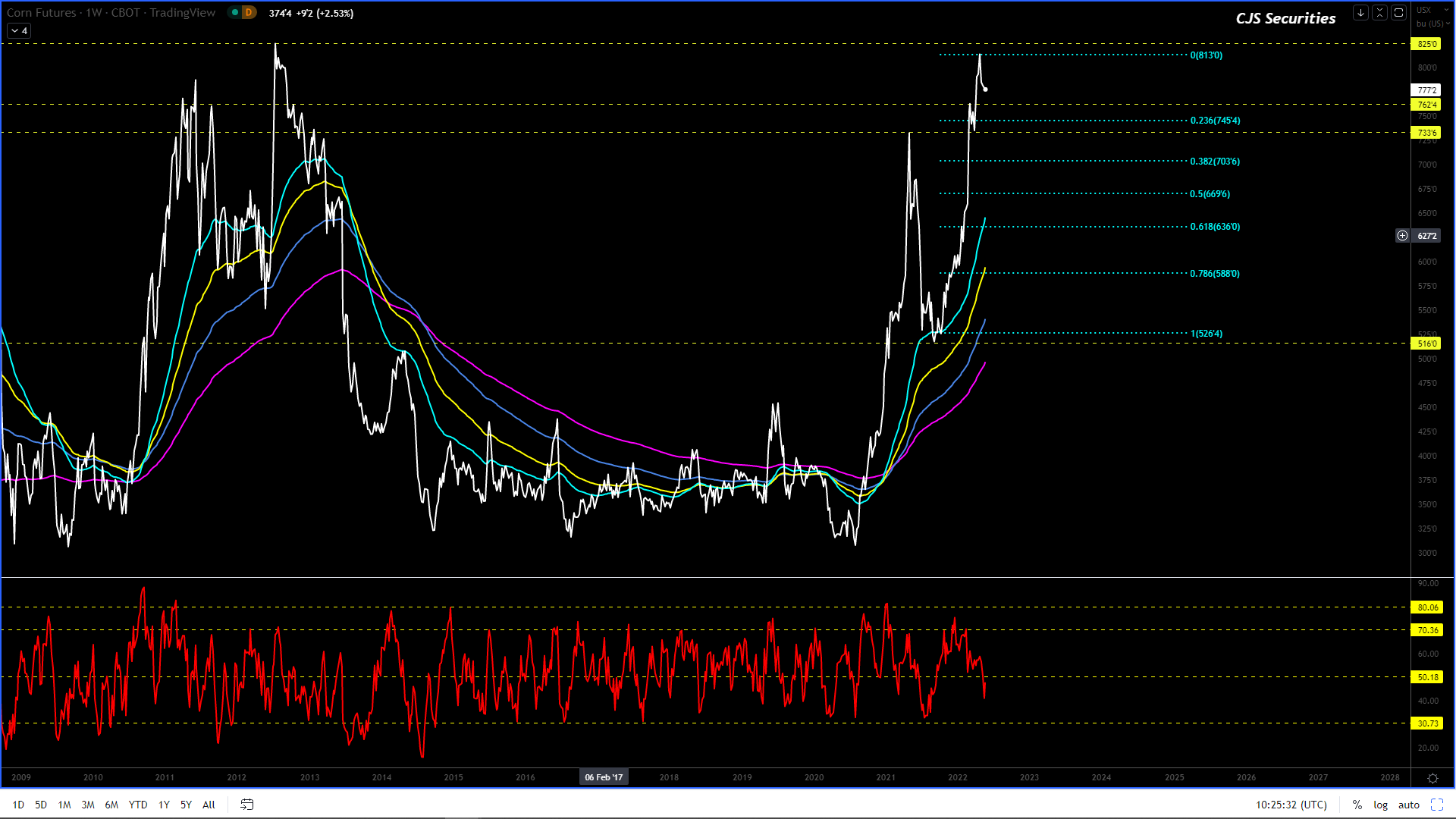Screen dimensions: 1456x819
Task: Toggle the percent scale mode
Action: (x=1357, y=805)
